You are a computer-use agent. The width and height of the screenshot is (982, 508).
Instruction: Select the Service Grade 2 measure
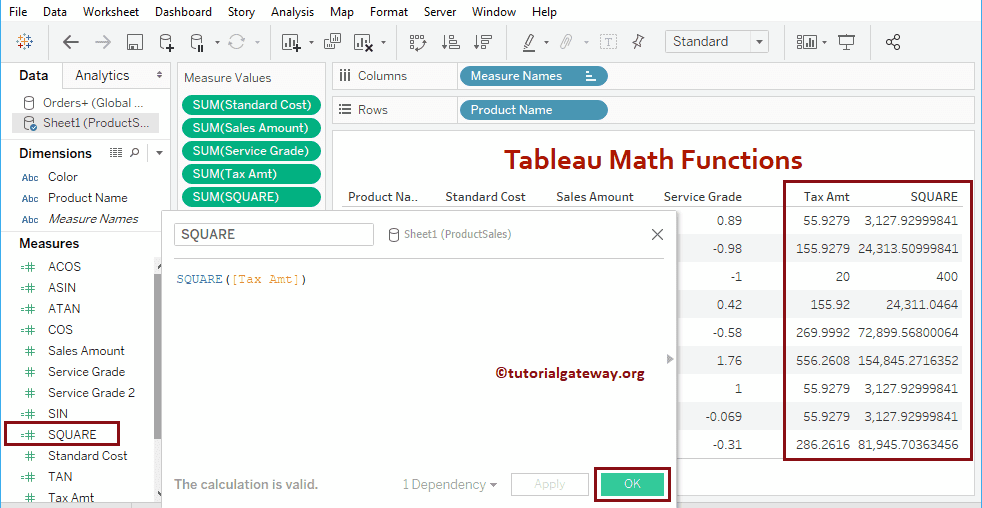coord(91,393)
